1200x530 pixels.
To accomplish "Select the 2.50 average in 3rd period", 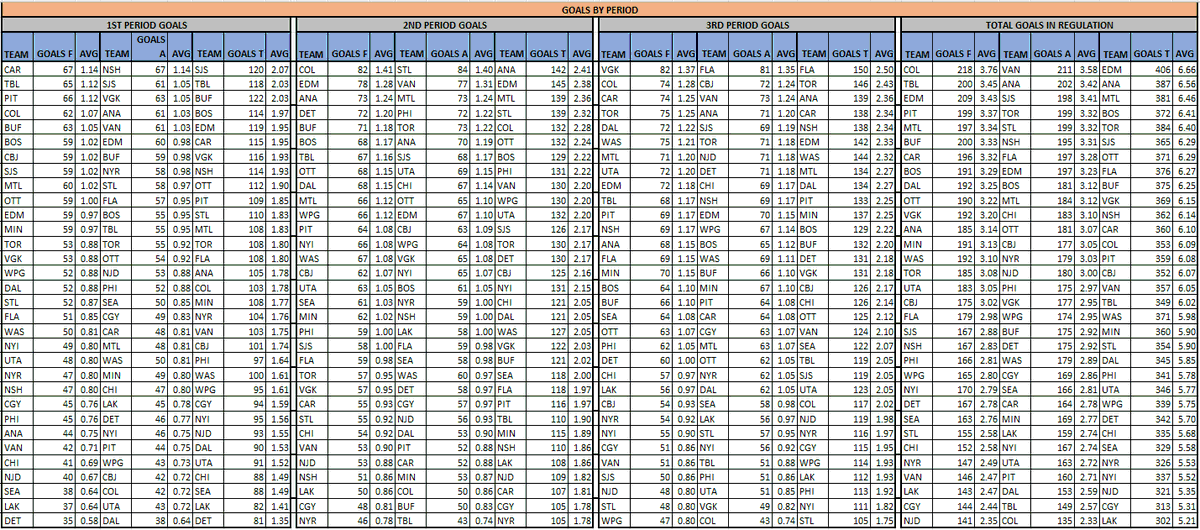I will (883, 71).
